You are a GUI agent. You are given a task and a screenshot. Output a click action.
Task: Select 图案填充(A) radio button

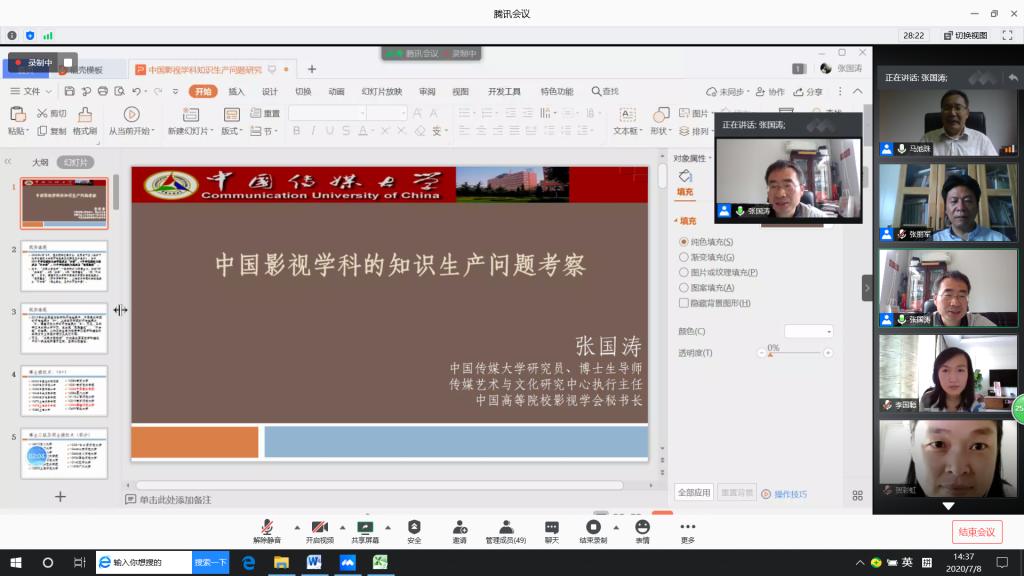[x=684, y=287]
